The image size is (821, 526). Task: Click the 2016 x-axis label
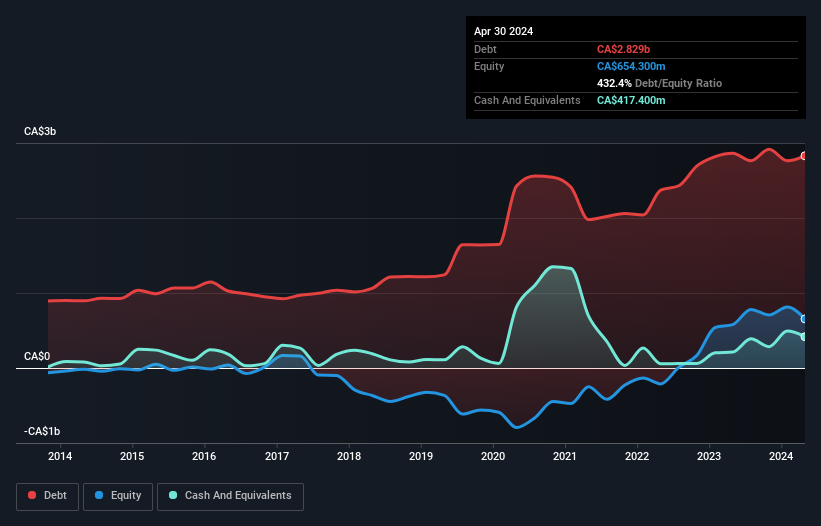[x=204, y=456]
